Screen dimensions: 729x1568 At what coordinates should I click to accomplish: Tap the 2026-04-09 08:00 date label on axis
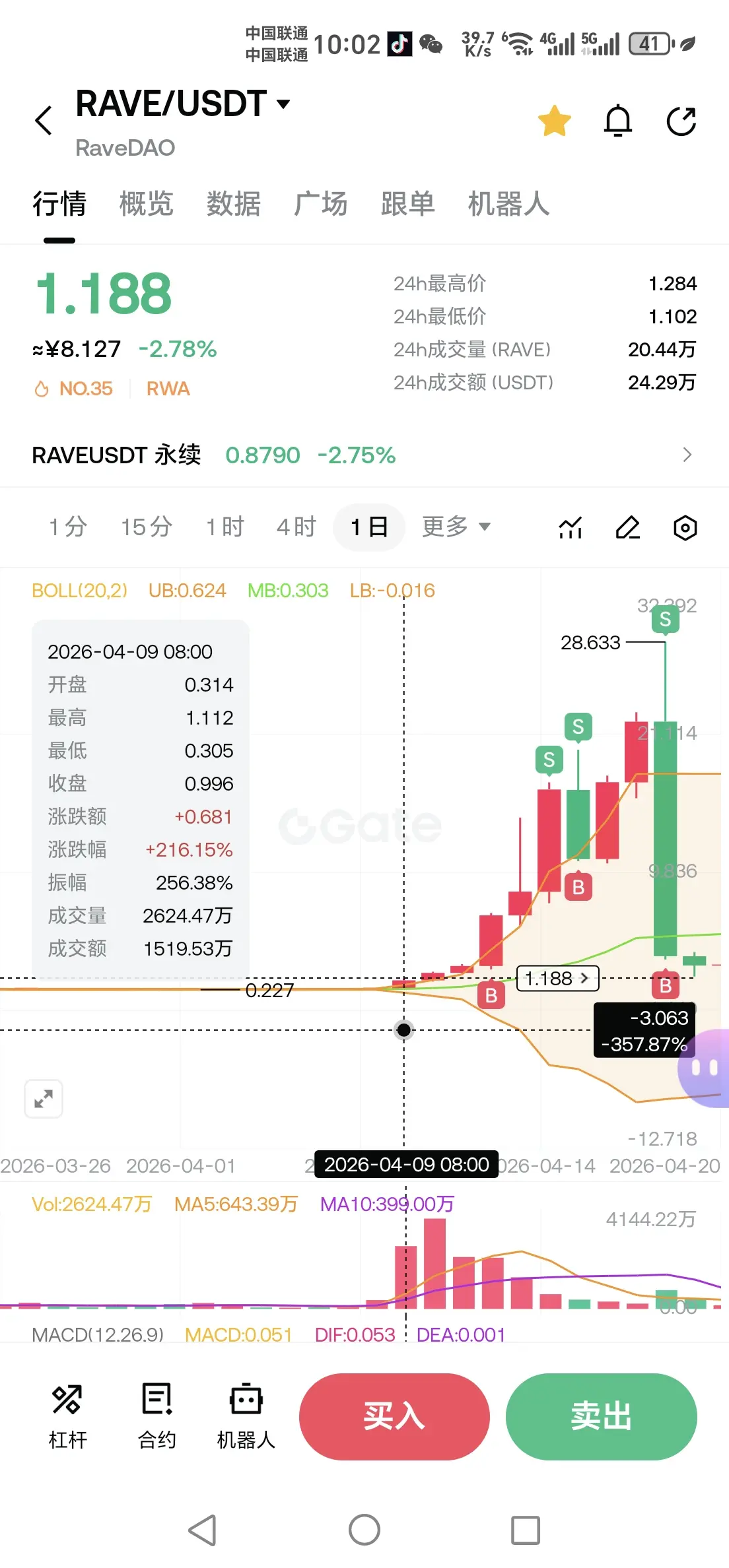(406, 1165)
